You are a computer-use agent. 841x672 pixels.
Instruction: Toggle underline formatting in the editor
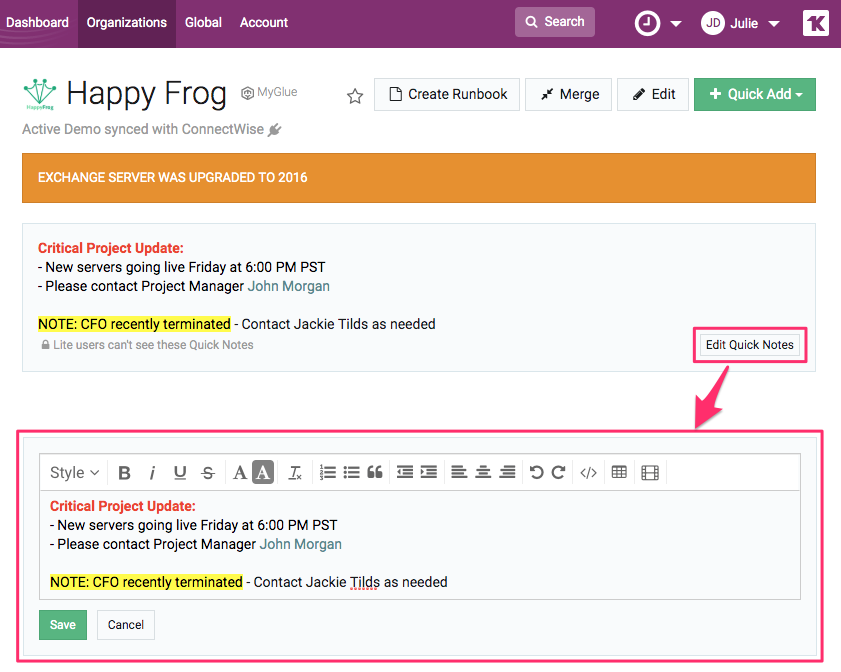tap(180, 473)
